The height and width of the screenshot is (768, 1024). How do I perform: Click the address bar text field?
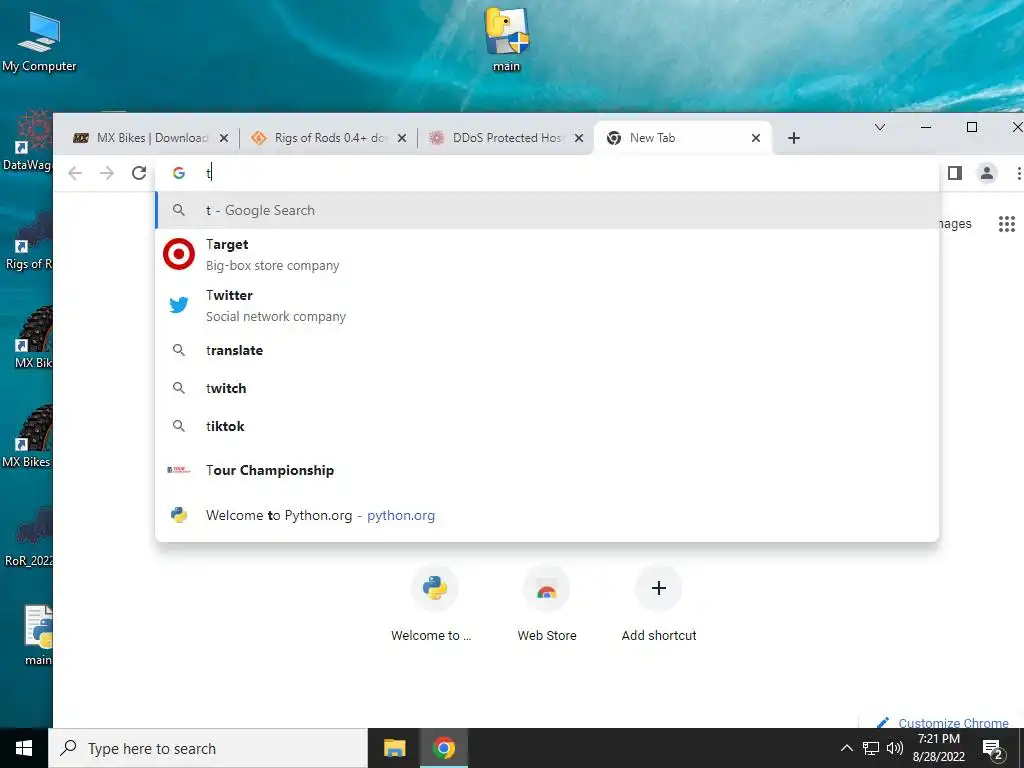(547, 173)
